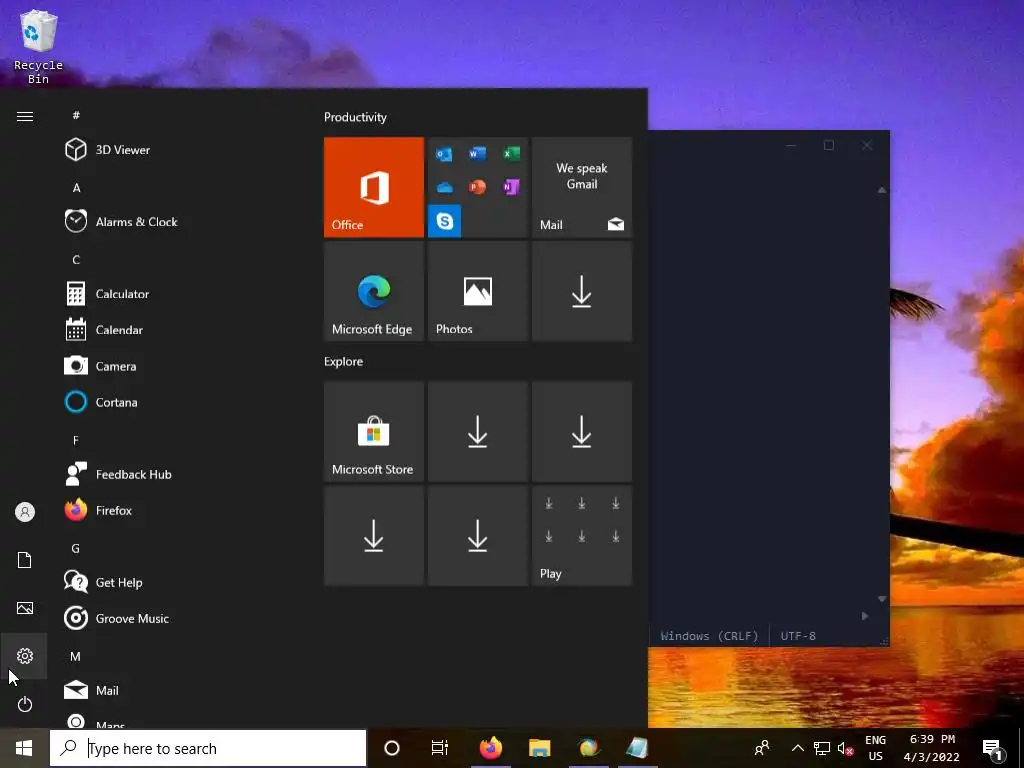Click scroll right arrow in background window

865,616
